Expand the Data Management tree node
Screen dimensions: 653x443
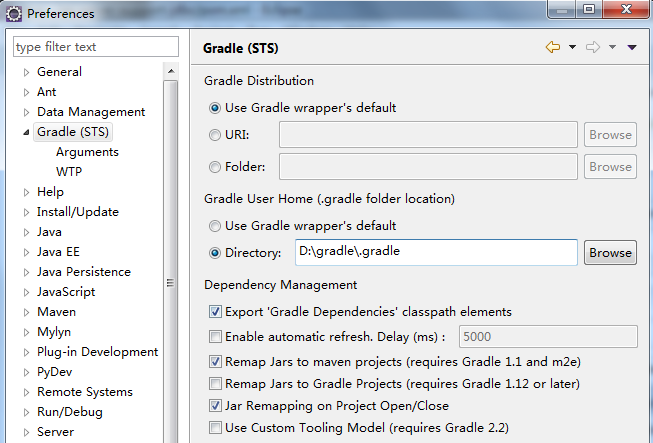point(26,112)
